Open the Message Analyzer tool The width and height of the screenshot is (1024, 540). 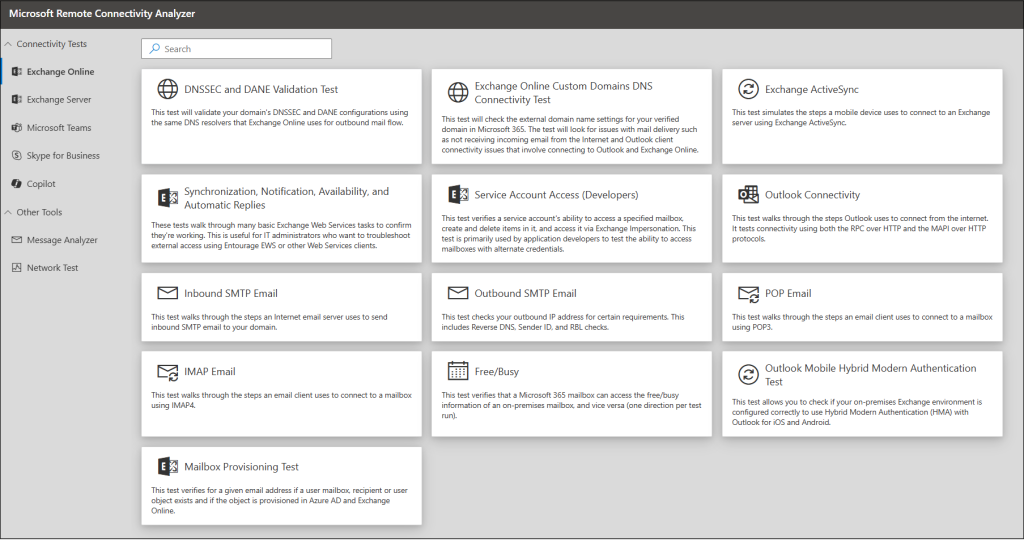coord(62,240)
